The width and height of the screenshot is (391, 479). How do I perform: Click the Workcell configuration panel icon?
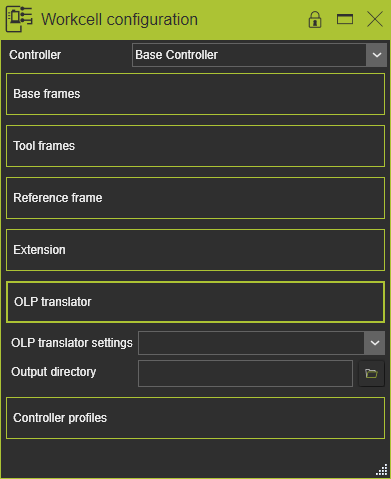click(19, 19)
